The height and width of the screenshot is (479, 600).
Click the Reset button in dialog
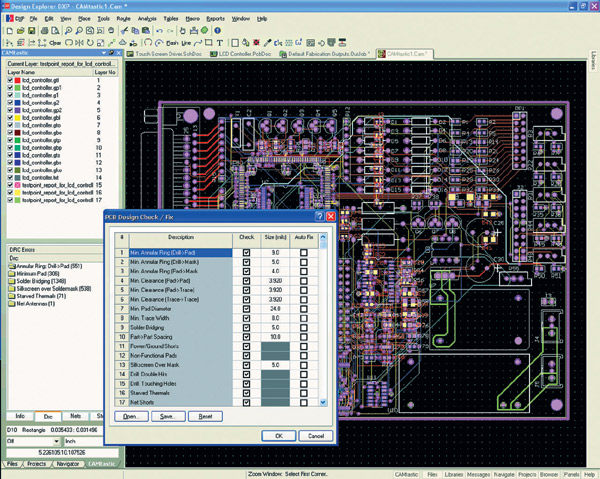point(205,416)
